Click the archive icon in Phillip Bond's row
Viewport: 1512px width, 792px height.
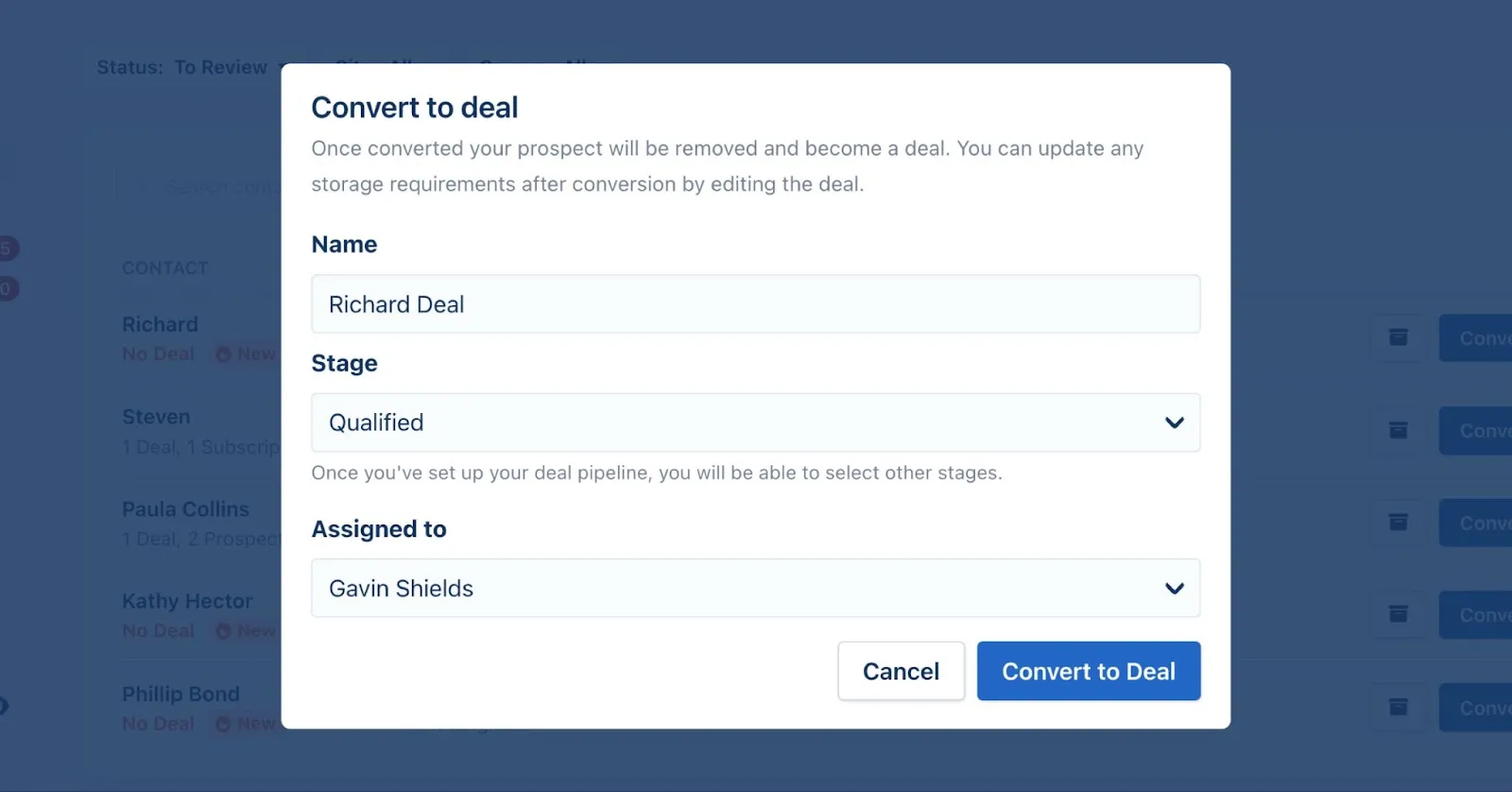(x=1398, y=707)
